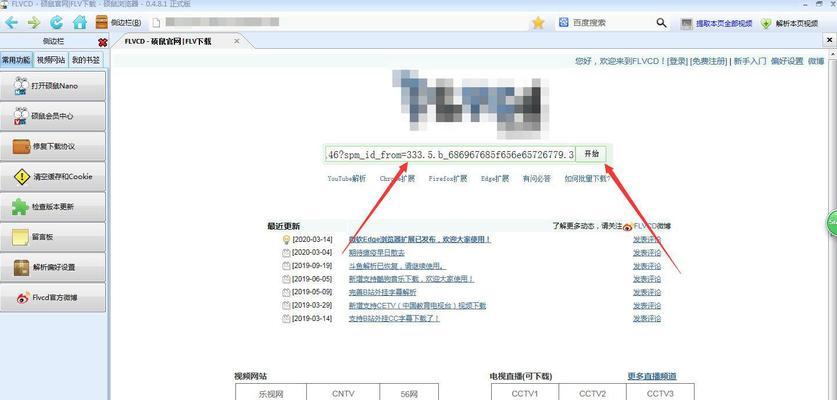Screen dimensions: 837x400
Task: Open 打开硕鼠Nano from the sidebar
Action: click(x=53, y=86)
